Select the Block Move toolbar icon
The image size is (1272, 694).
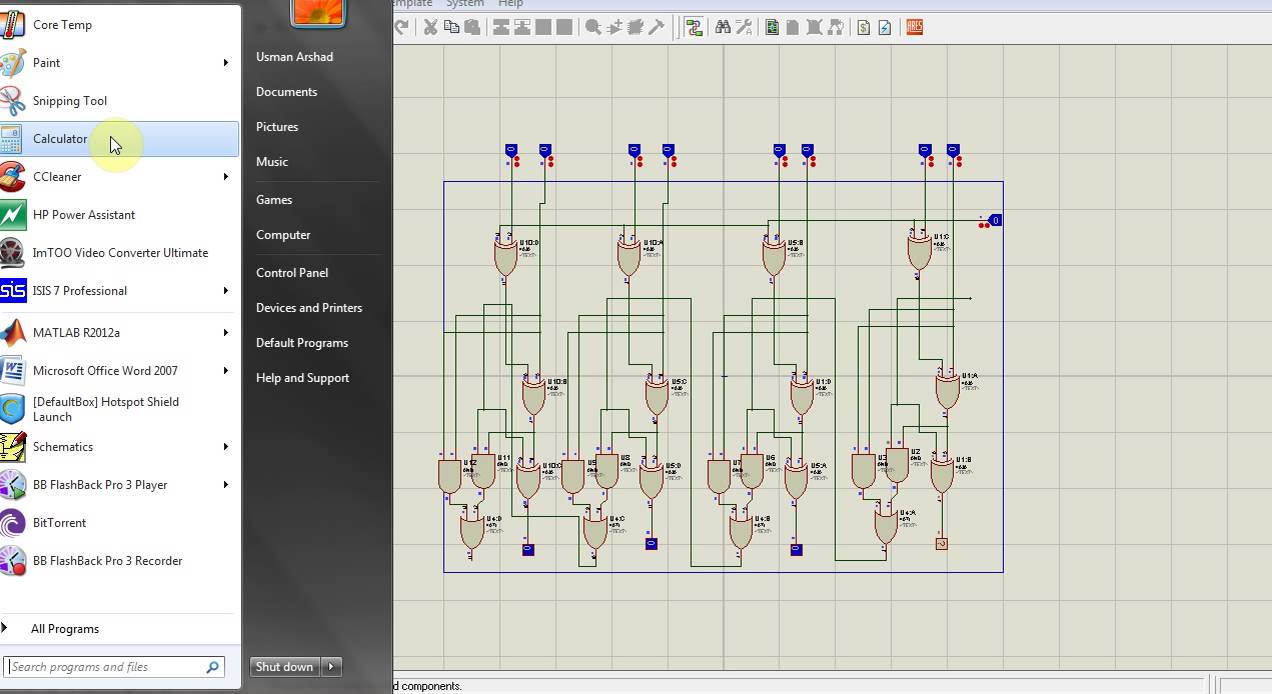point(522,27)
